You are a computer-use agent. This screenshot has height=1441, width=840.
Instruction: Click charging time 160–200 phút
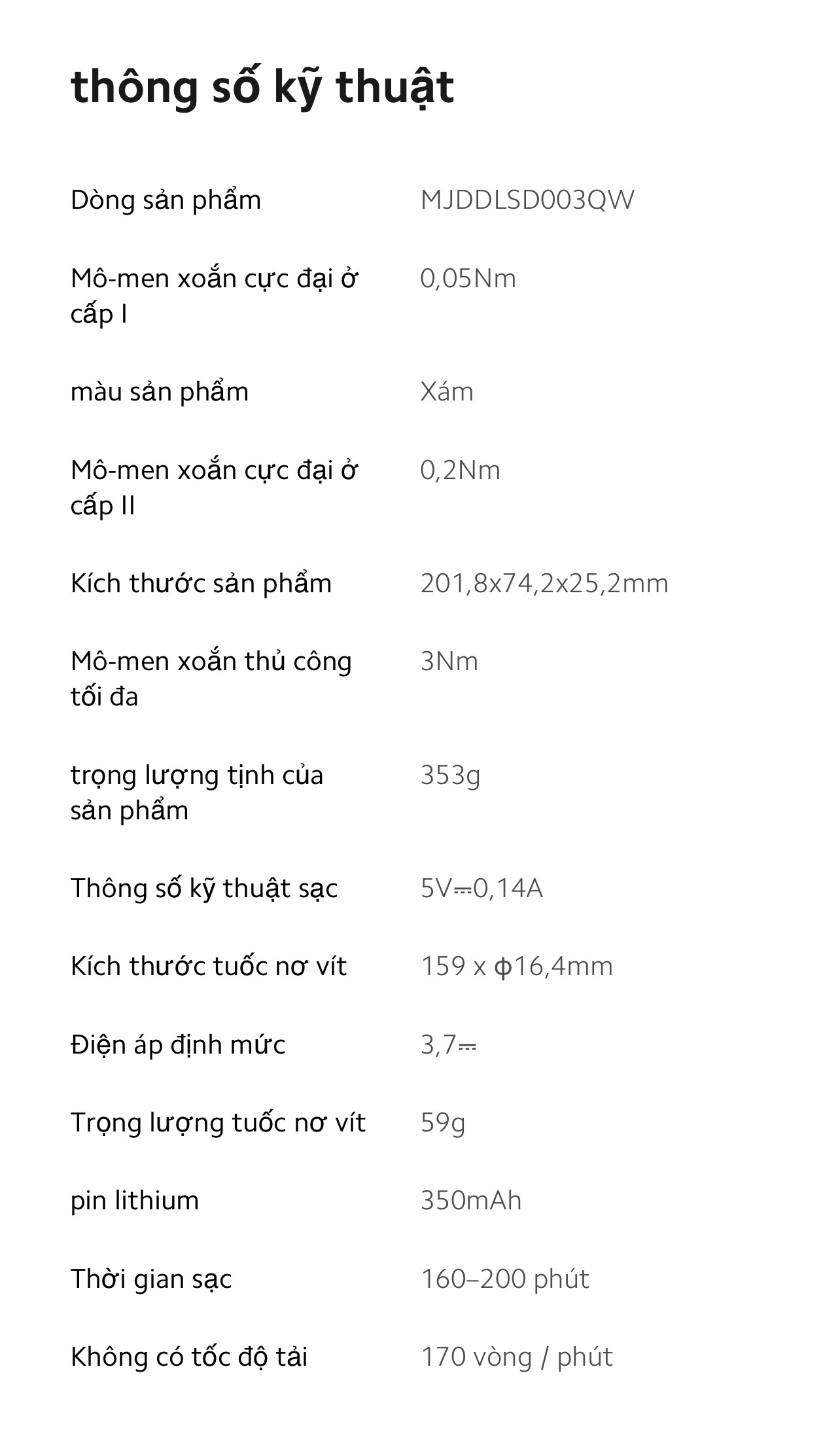(x=505, y=1279)
